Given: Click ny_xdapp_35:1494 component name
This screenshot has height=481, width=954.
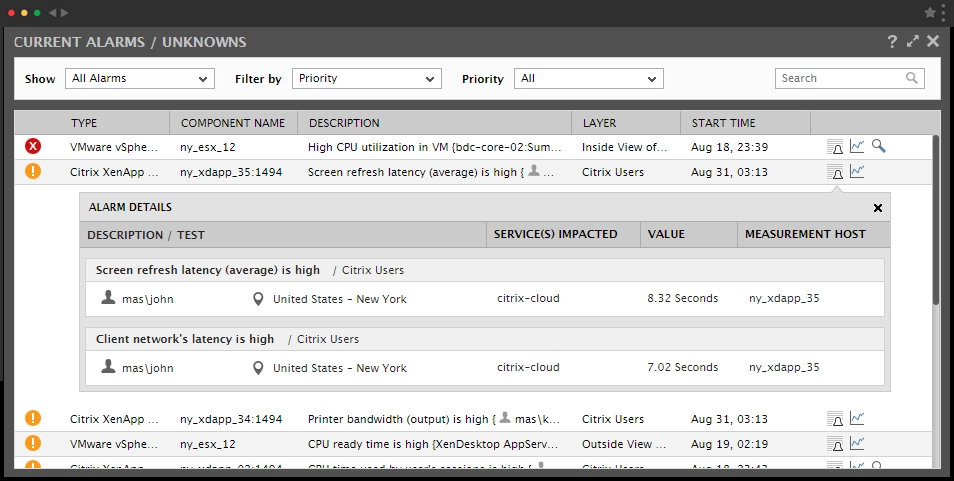Looking at the screenshot, I should tap(231, 172).
